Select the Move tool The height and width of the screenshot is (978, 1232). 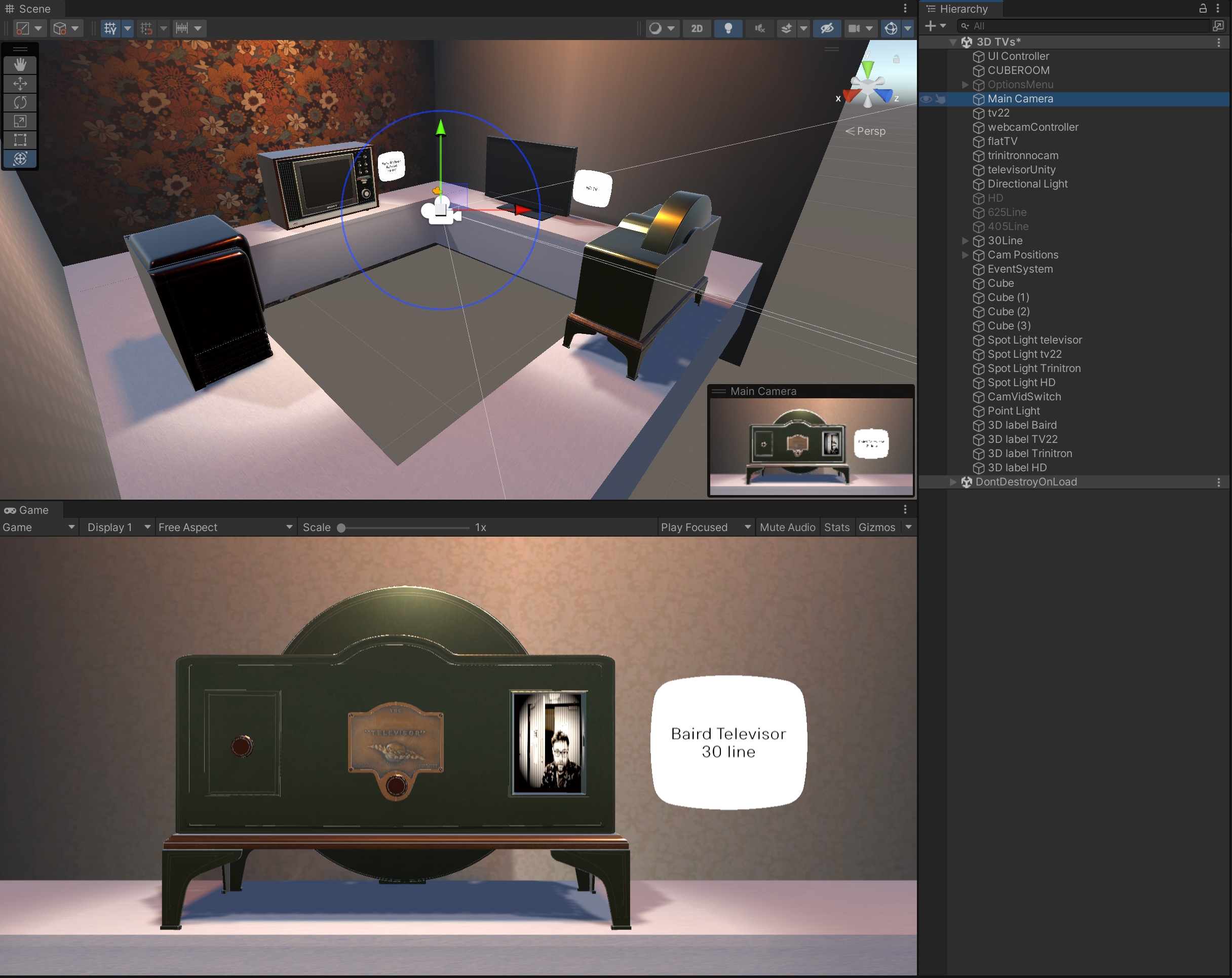coord(19,84)
